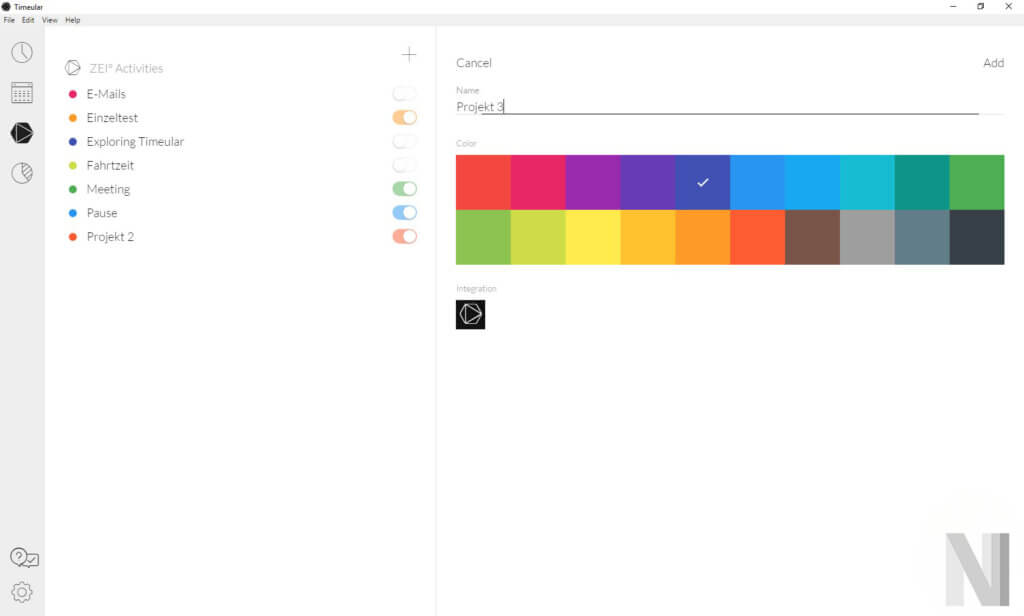Screen dimensions: 1024x616
Task: Click the plus icon to add activity
Action: click(x=408, y=55)
